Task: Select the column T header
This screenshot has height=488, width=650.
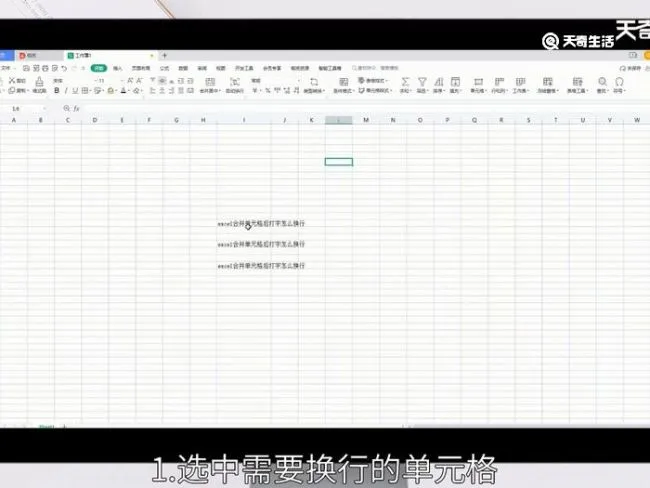Action: click(x=555, y=120)
